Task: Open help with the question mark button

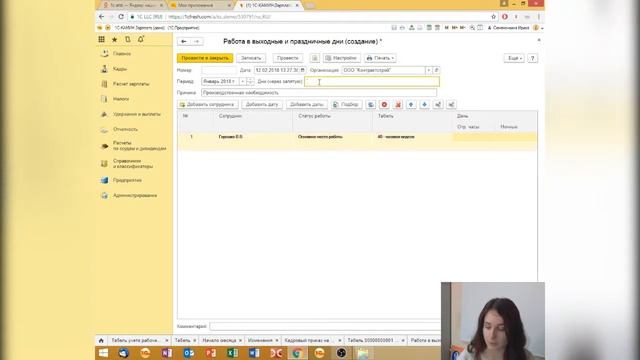Action: pyautogui.click(x=532, y=58)
